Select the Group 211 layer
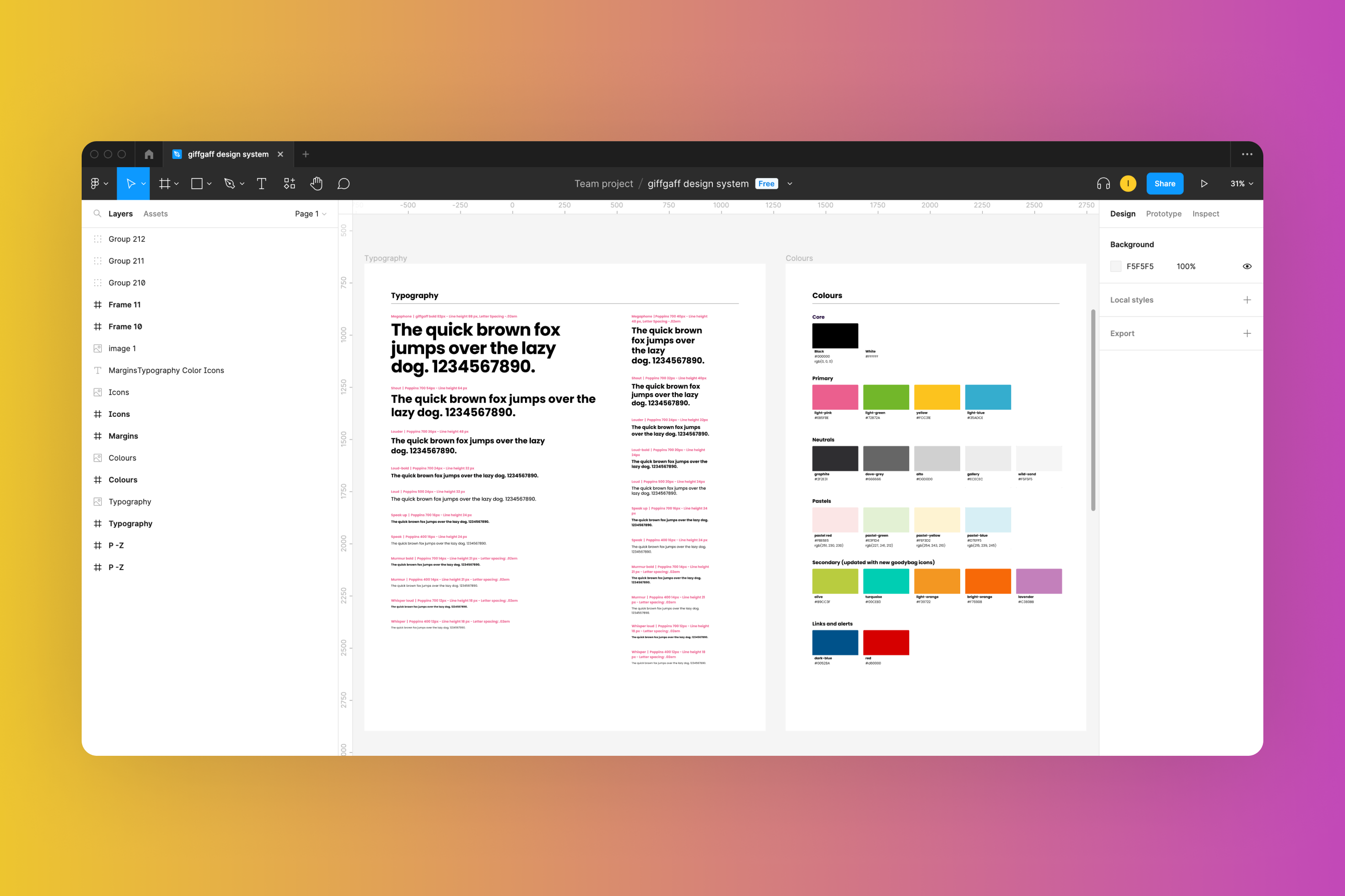Screen dimensions: 1345x896 210,261
